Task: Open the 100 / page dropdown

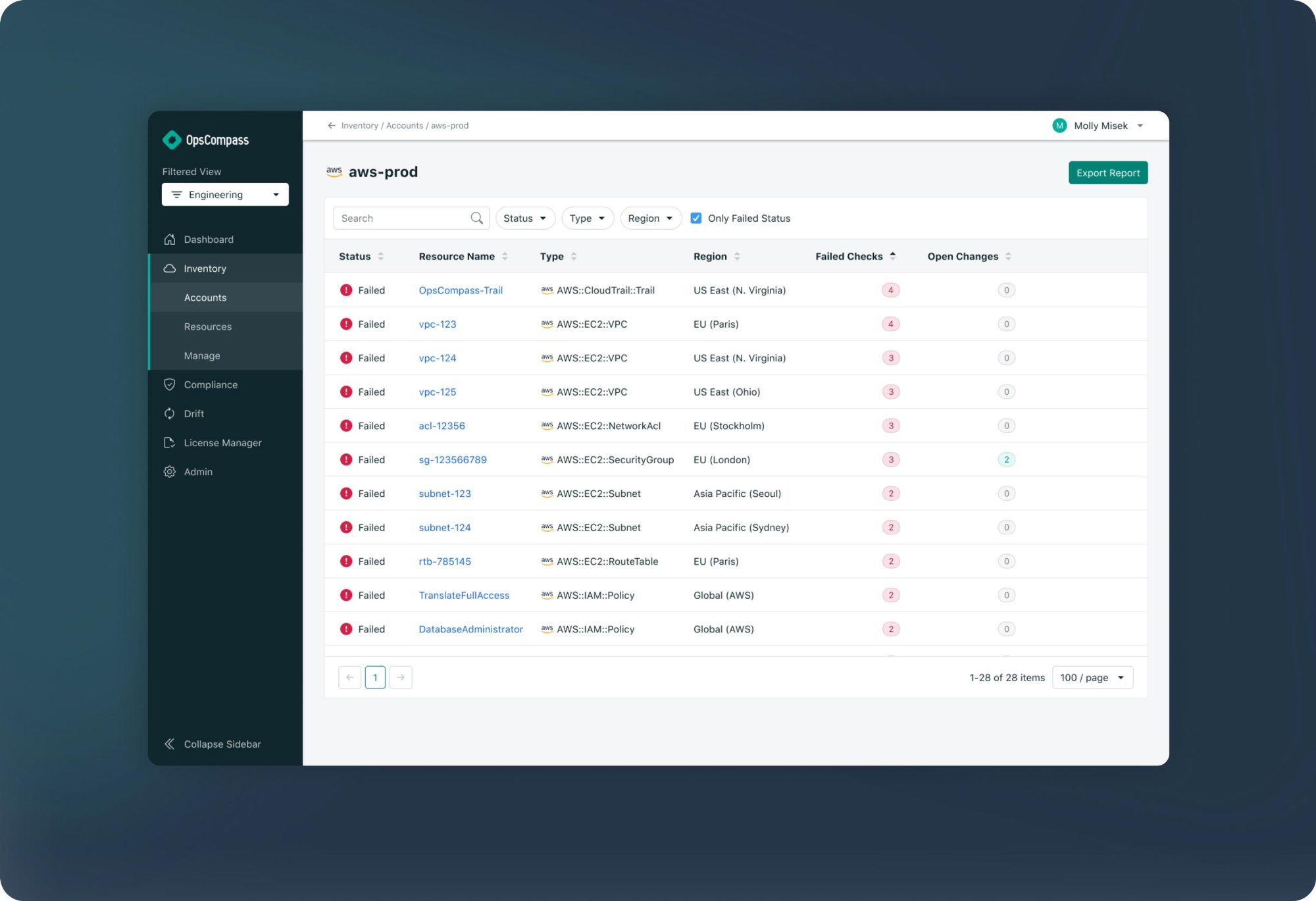Action: (x=1092, y=677)
